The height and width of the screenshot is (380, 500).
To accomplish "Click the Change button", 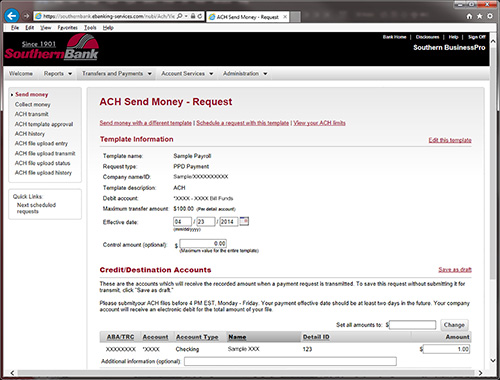I will pos(454,325).
